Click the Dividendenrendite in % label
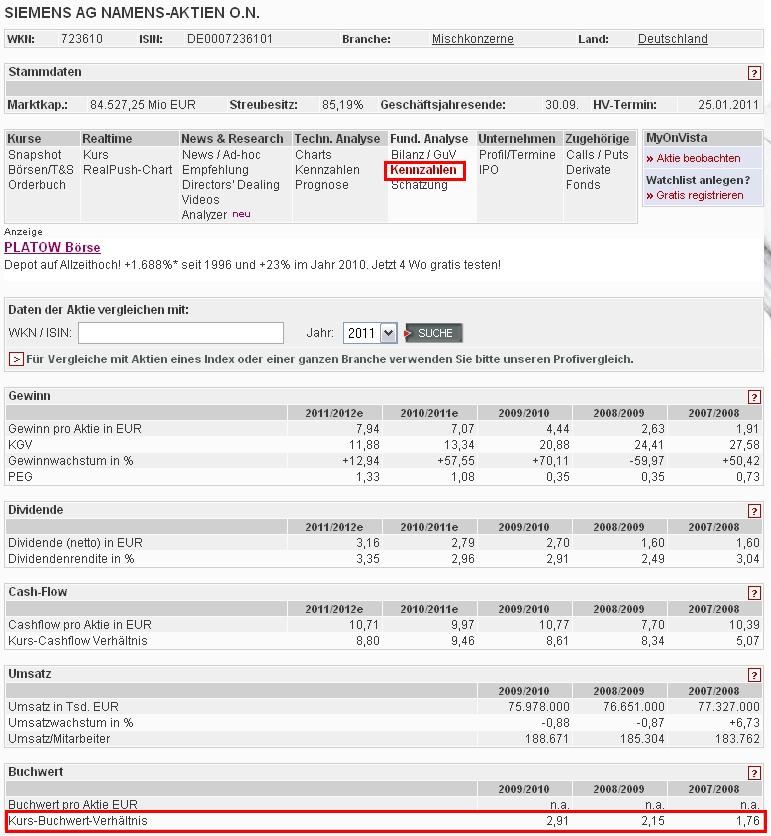Screen dimensions: 771x836 71,559
